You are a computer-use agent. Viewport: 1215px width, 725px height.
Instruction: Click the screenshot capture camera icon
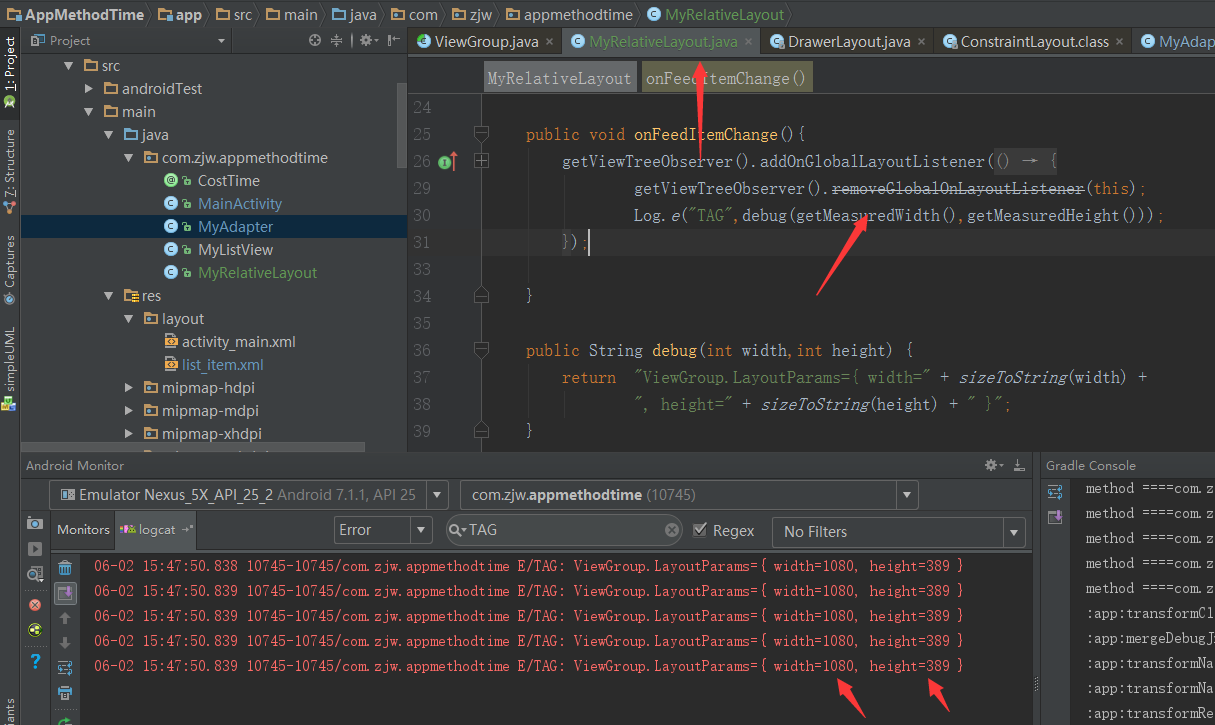point(35,523)
